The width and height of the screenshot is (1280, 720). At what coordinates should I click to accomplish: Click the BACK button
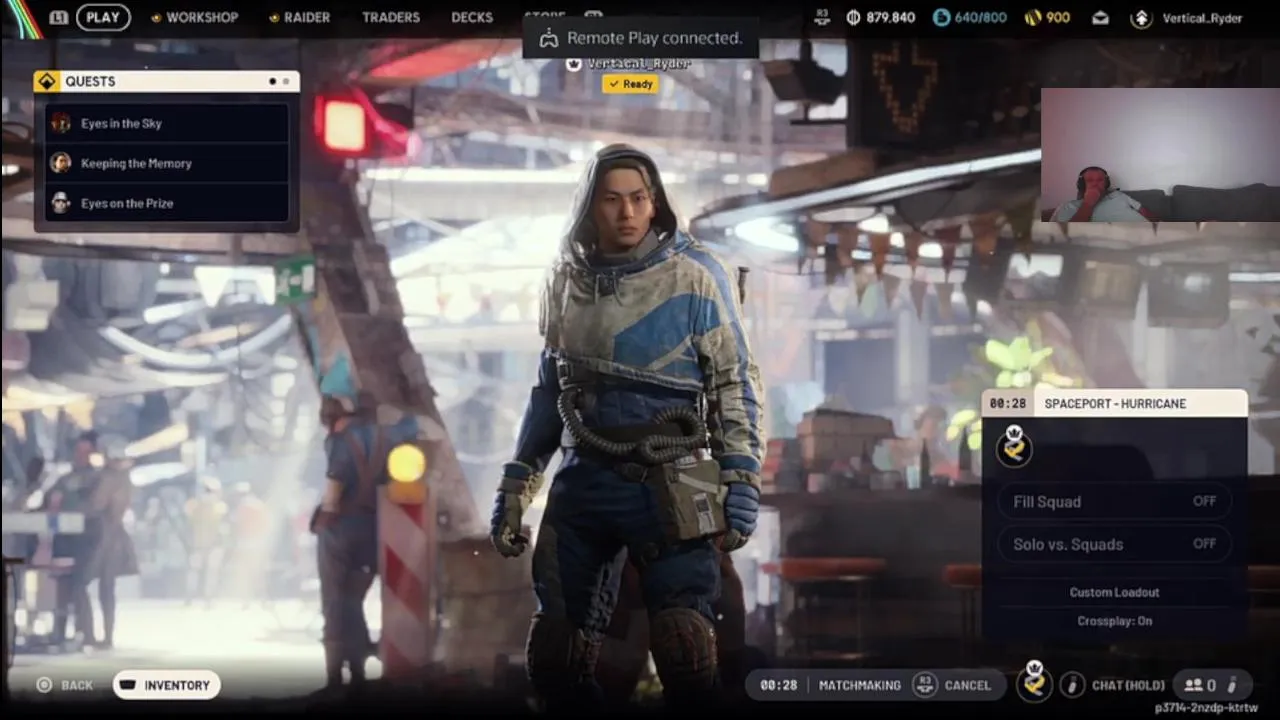coord(65,685)
